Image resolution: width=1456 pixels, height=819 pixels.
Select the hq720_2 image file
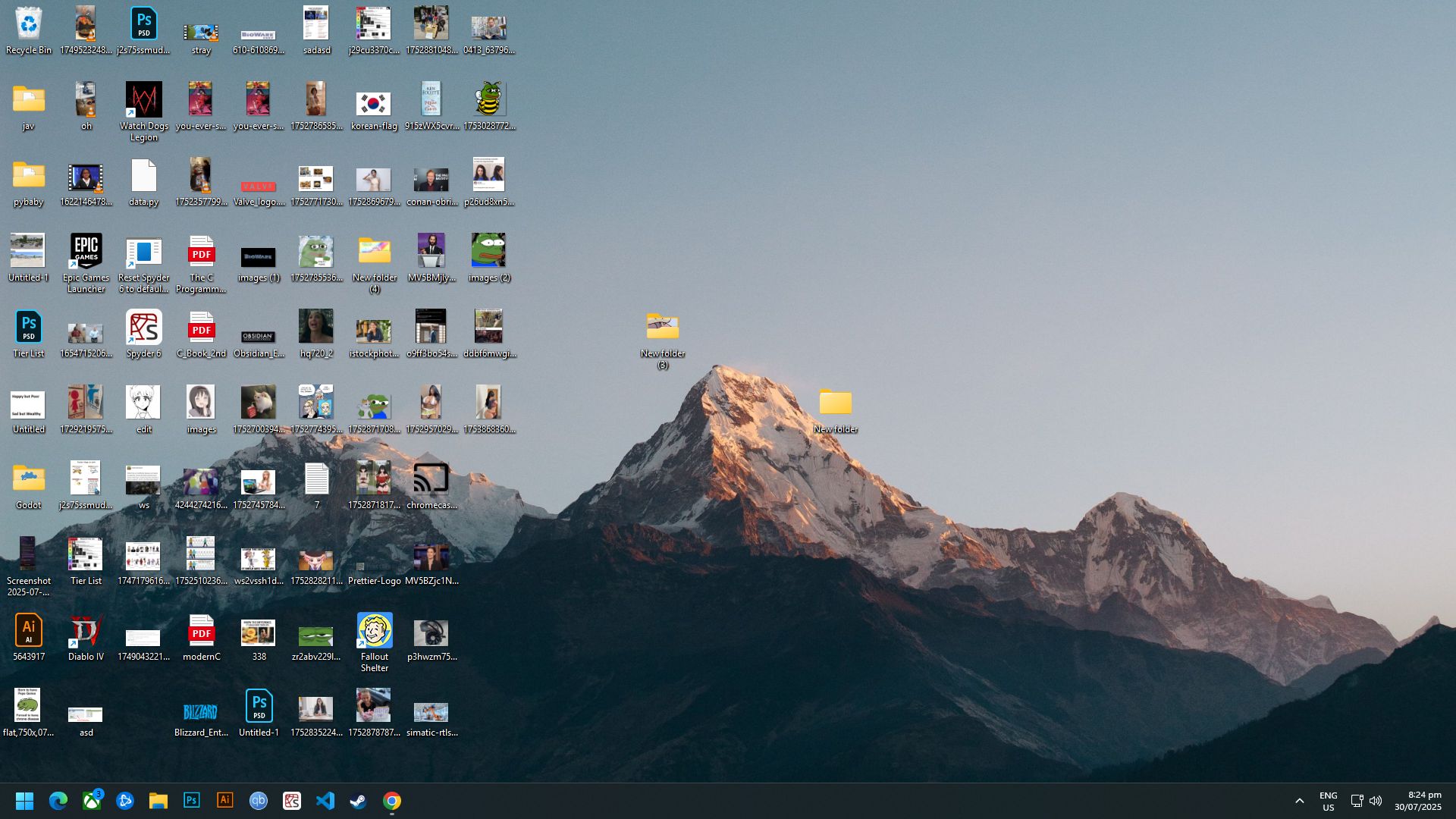(x=317, y=334)
